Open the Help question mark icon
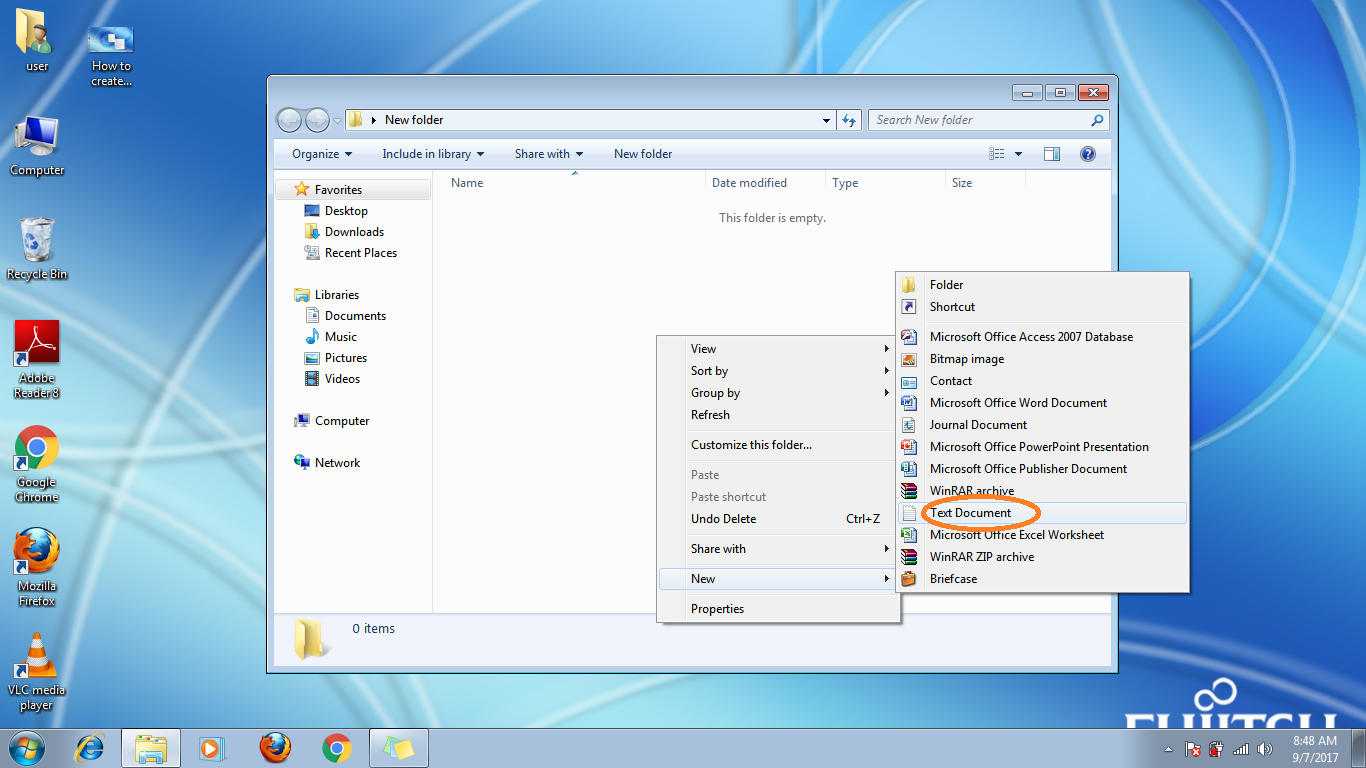This screenshot has width=1366, height=768. [x=1088, y=154]
